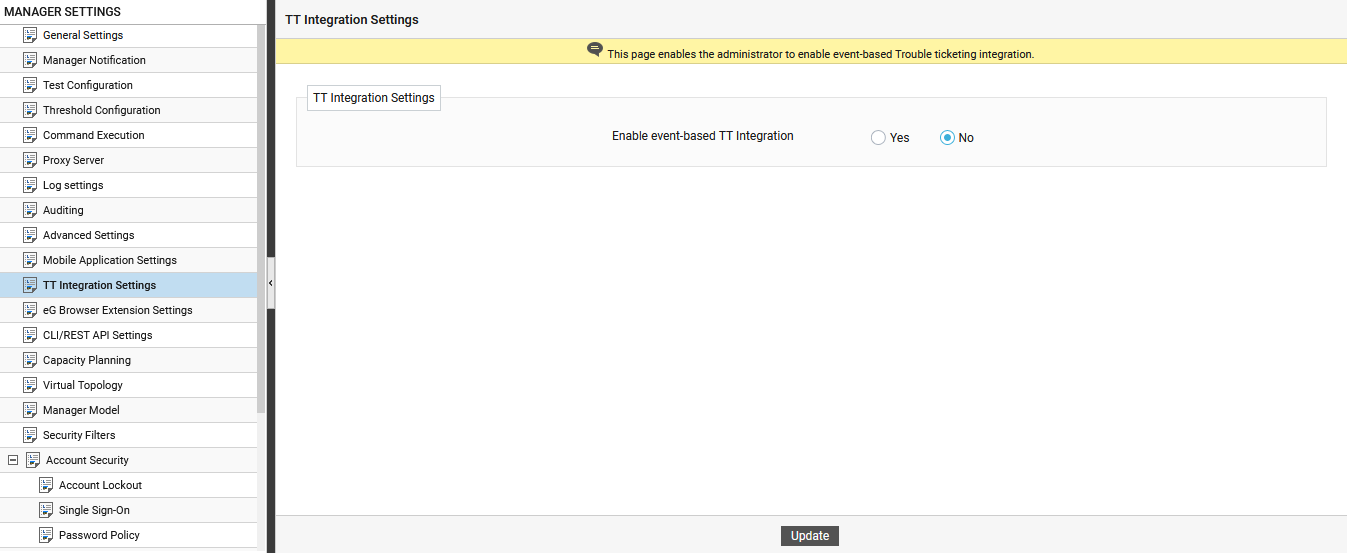Select Command Execution in the sidebar
1347x553 pixels.
pos(94,135)
